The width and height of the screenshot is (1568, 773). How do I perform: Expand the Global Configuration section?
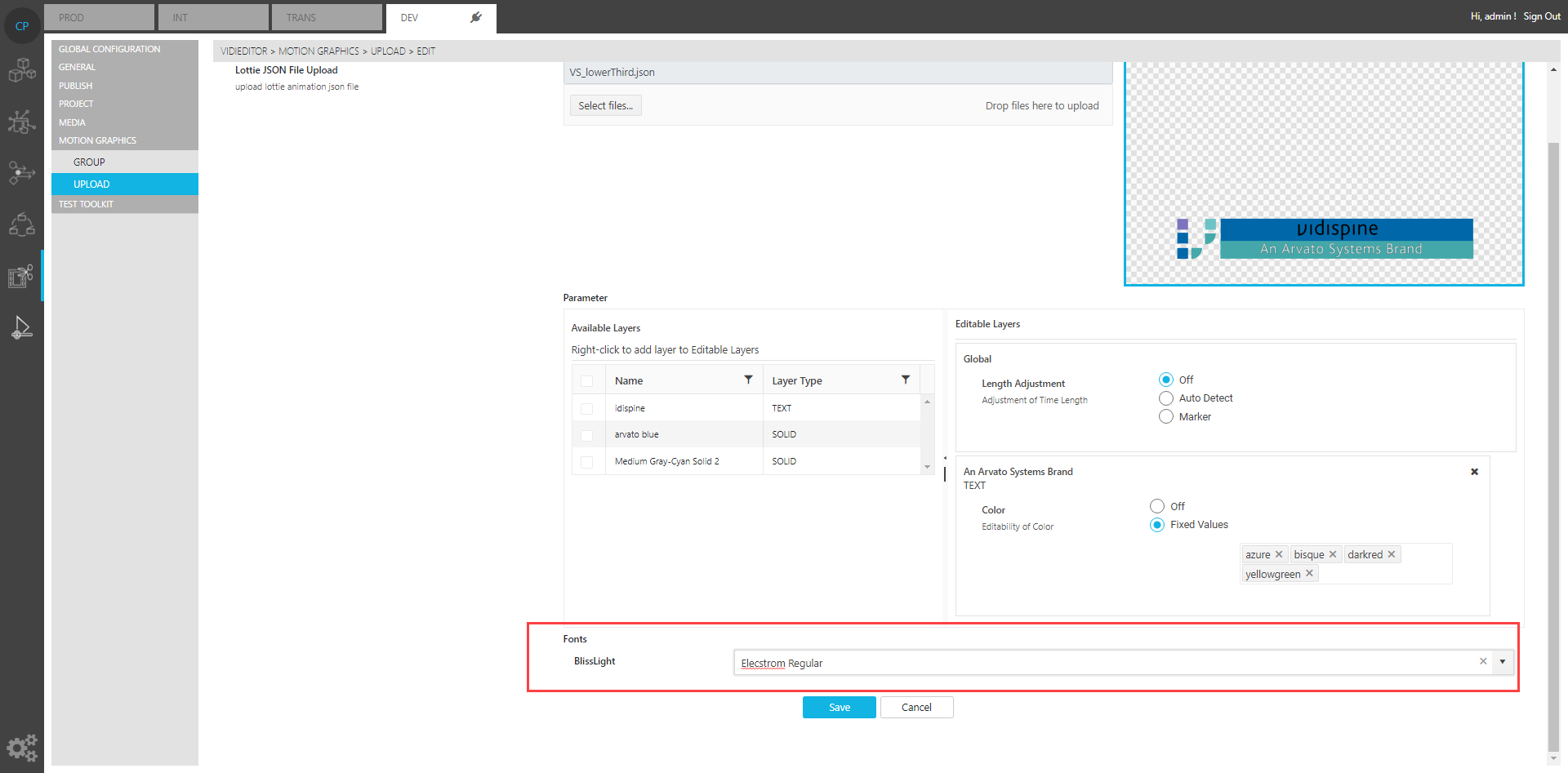[109, 49]
